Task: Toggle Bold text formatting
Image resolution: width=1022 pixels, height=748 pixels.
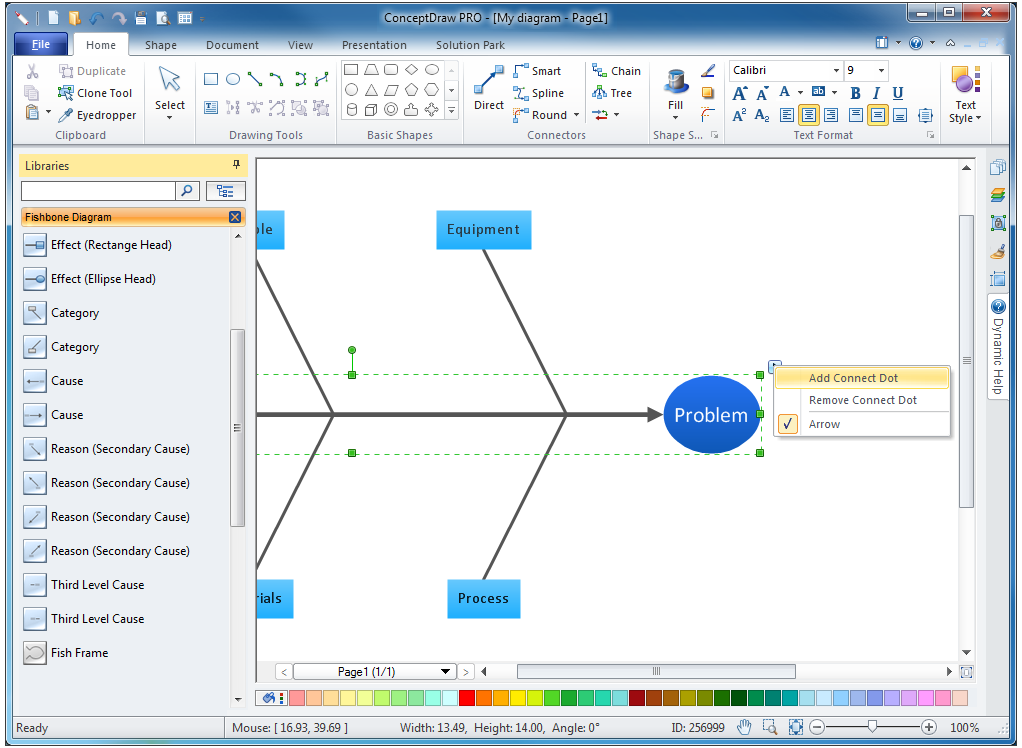Action: pyautogui.click(x=855, y=93)
